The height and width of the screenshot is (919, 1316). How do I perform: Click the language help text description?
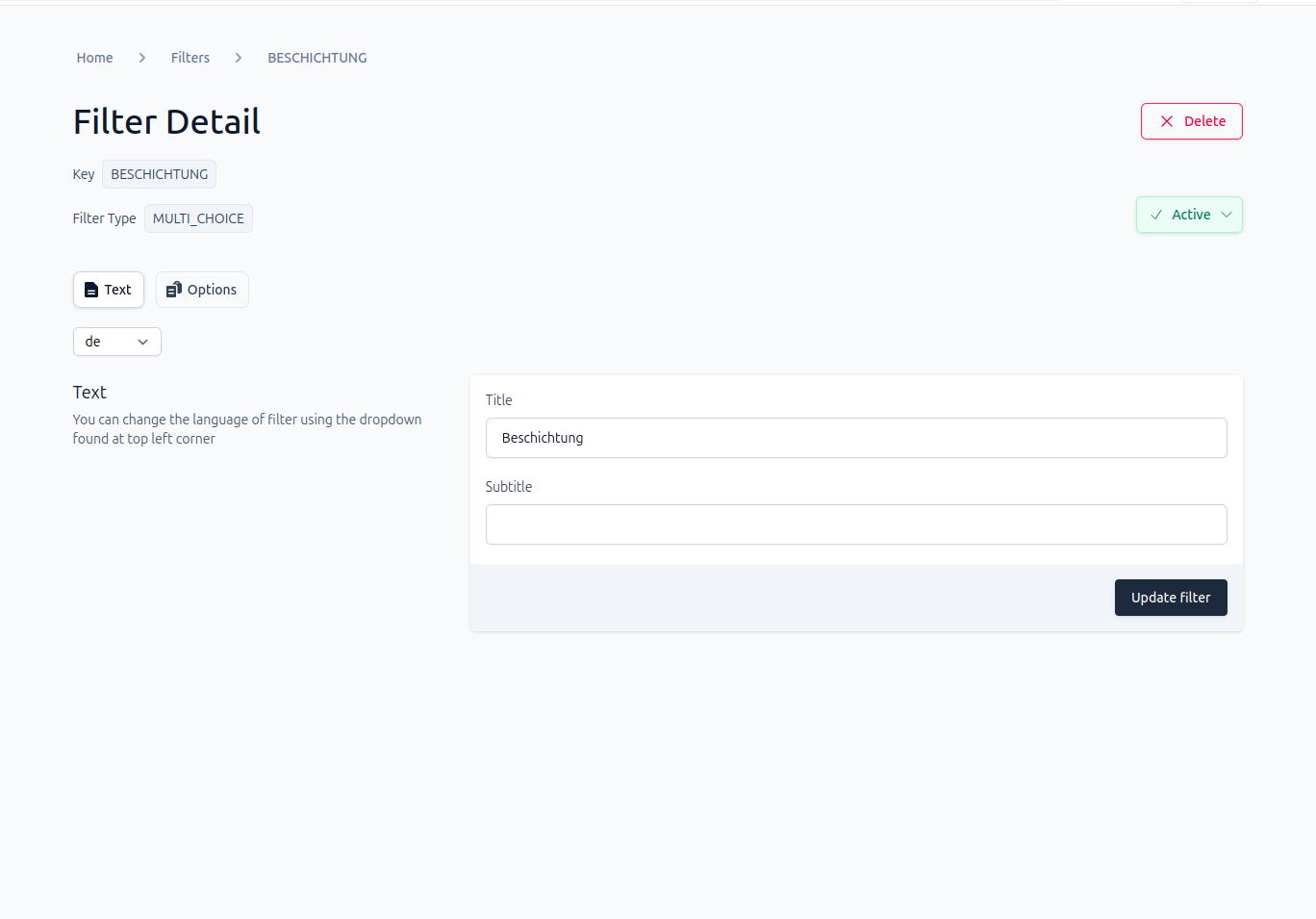[x=247, y=429]
